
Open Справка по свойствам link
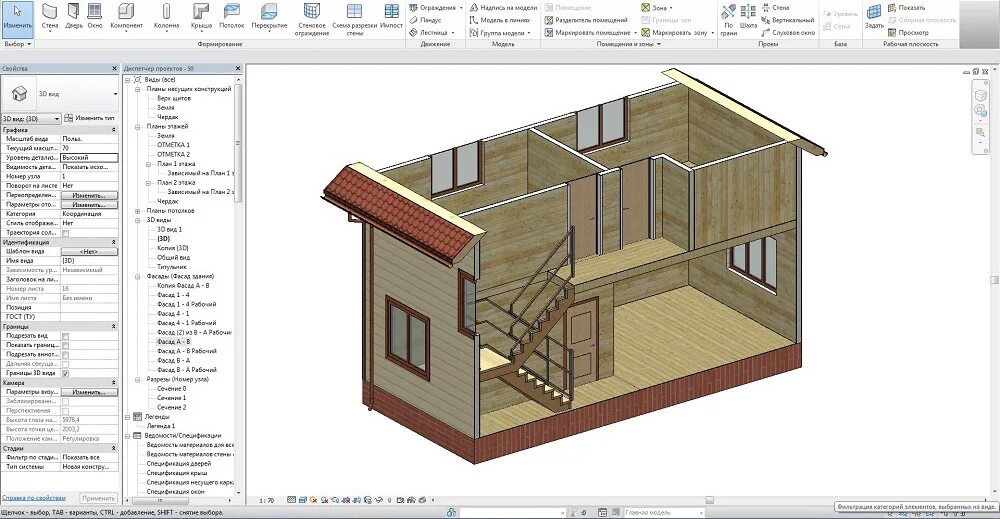33,498
